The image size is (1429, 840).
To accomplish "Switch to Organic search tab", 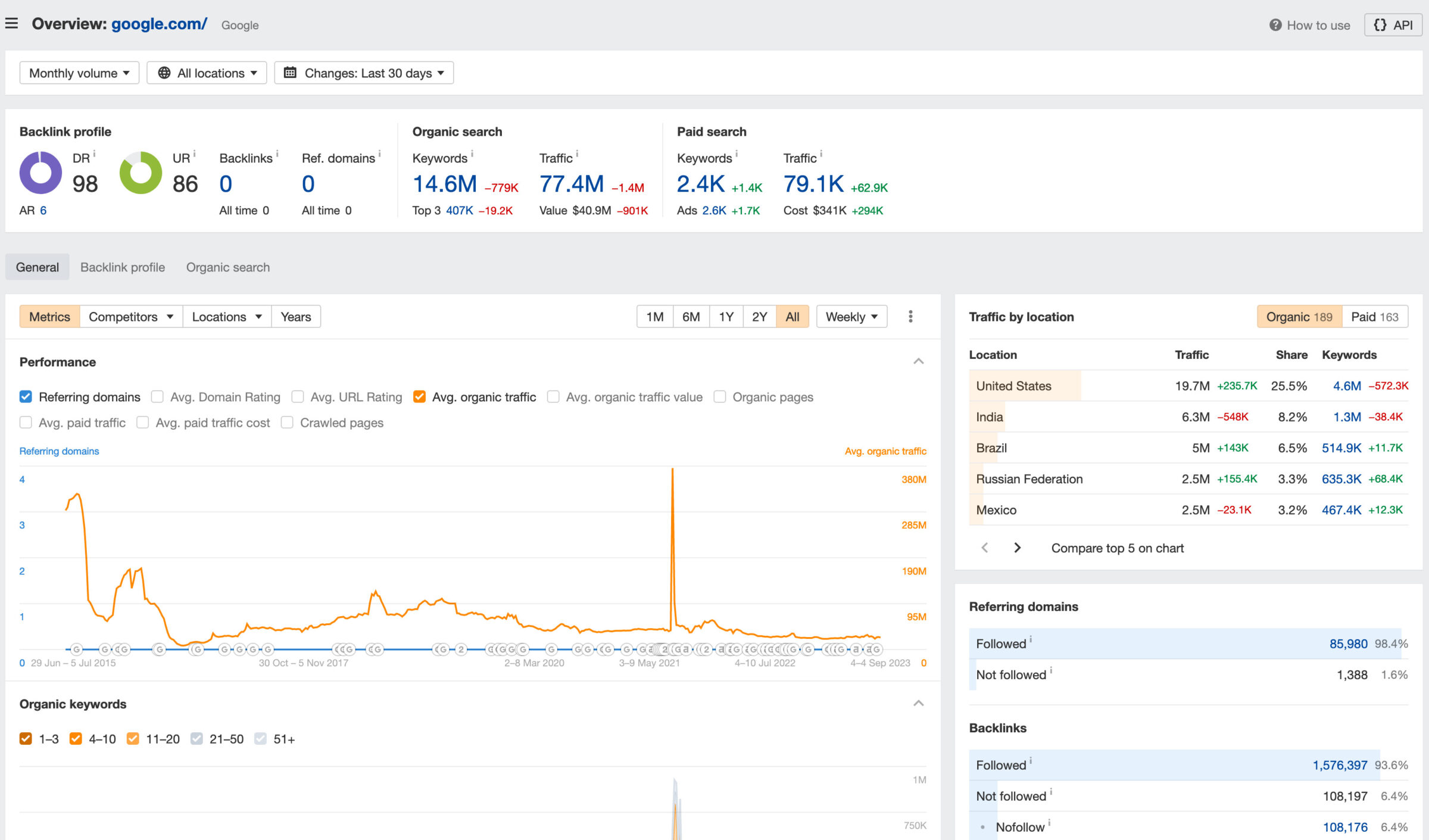I will (228, 267).
